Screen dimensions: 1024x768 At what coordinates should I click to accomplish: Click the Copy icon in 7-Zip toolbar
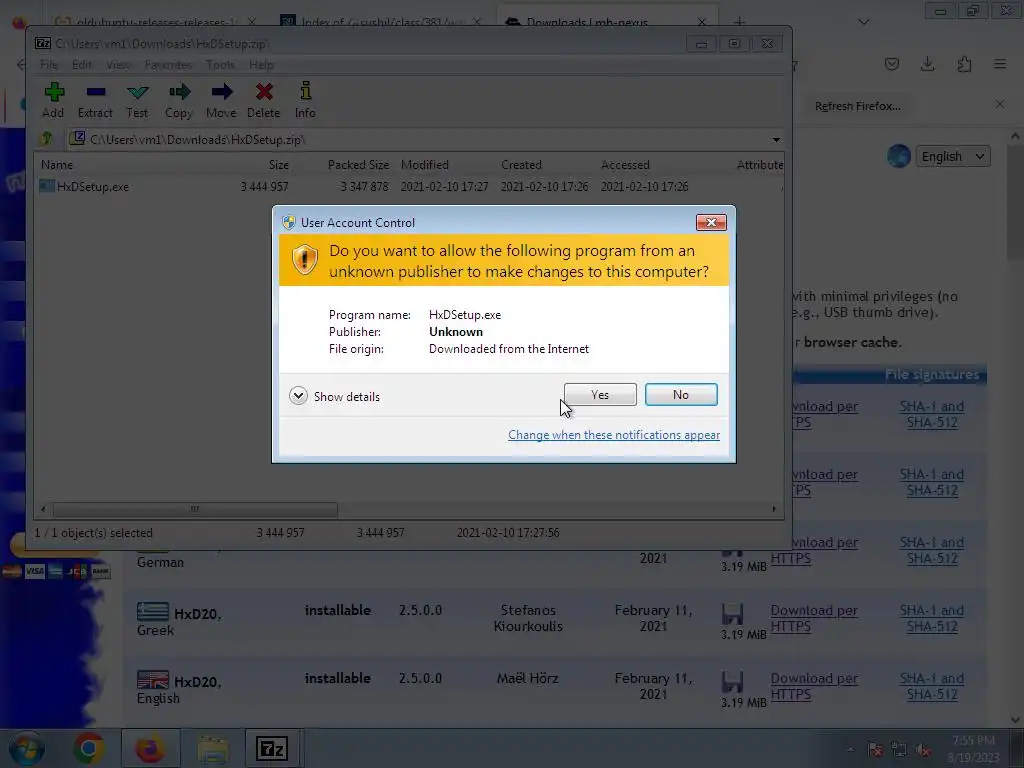click(179, 100)
